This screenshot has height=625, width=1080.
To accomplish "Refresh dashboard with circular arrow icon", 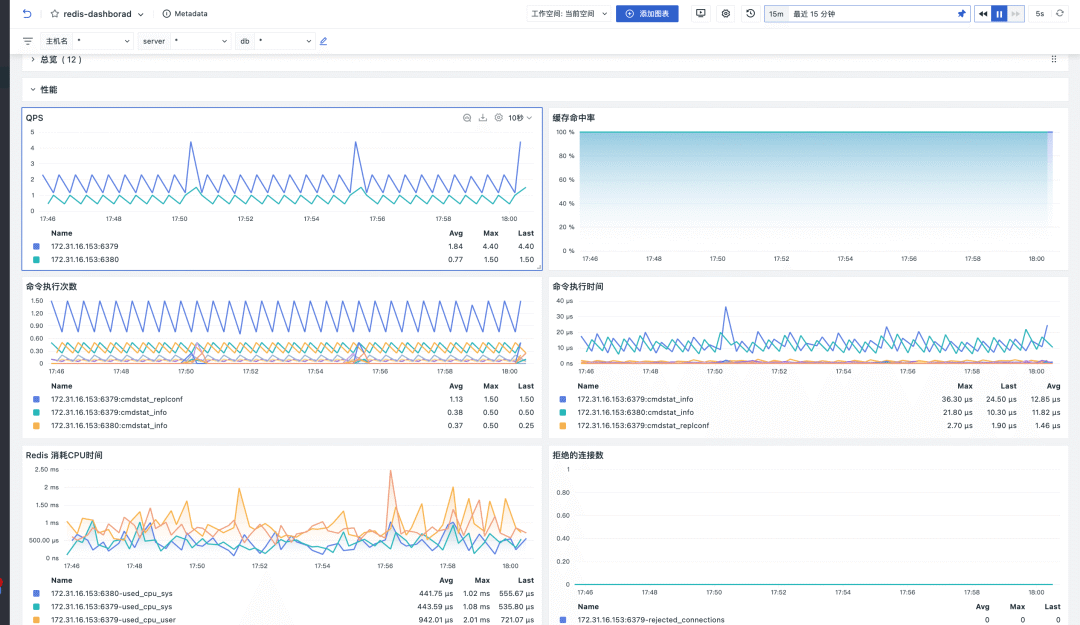I will click(1059, 13).
